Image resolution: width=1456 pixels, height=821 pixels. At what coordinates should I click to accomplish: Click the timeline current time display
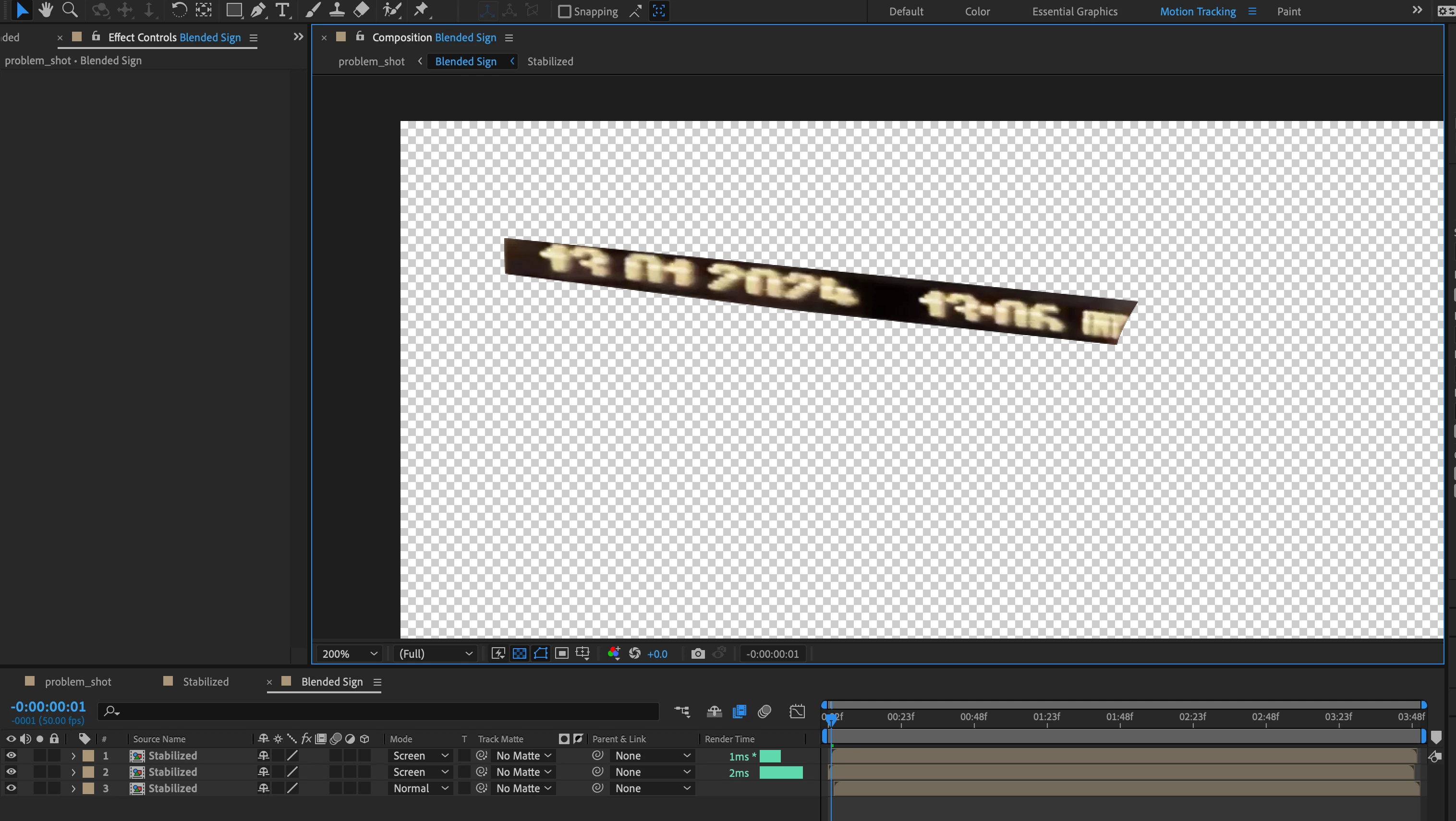(48, 706)
